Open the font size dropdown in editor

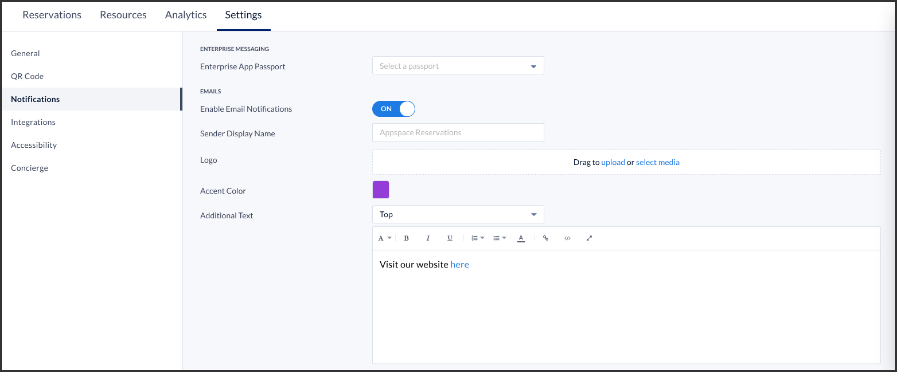click(384, 238)
